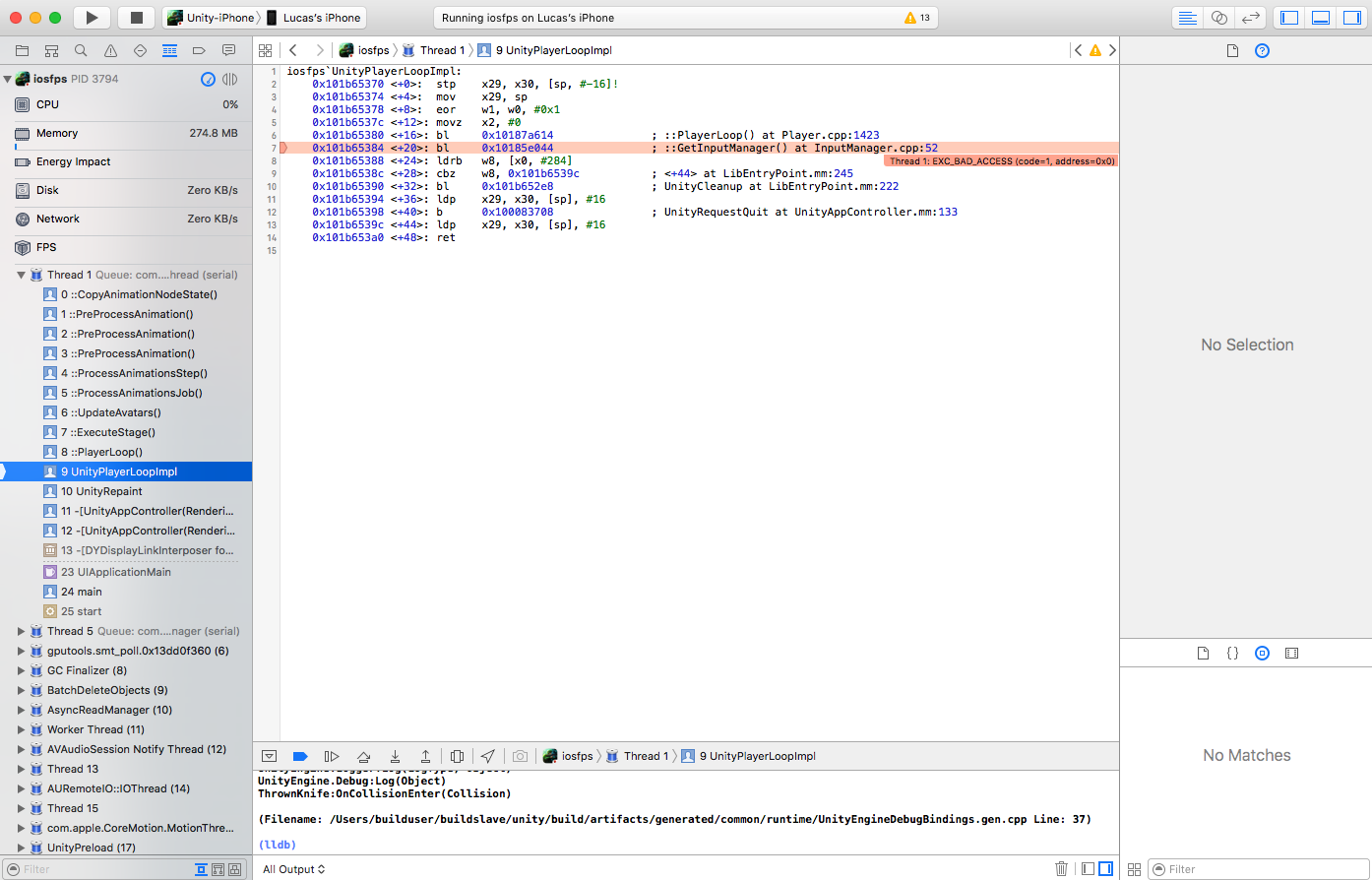Click the EXC_BAD_ACCESS error annotation
This screenshot has height=880, width=1372.
coord(1001,160)
